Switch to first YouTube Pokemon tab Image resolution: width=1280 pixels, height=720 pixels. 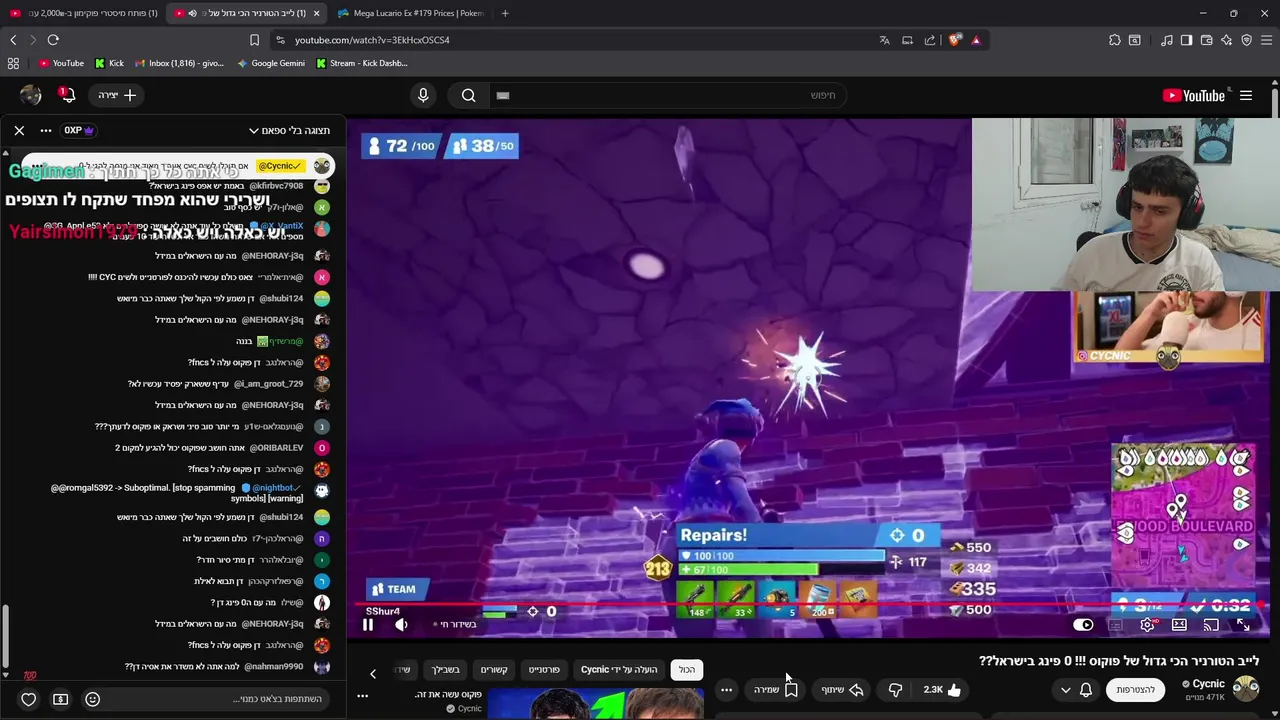point(82,13)
